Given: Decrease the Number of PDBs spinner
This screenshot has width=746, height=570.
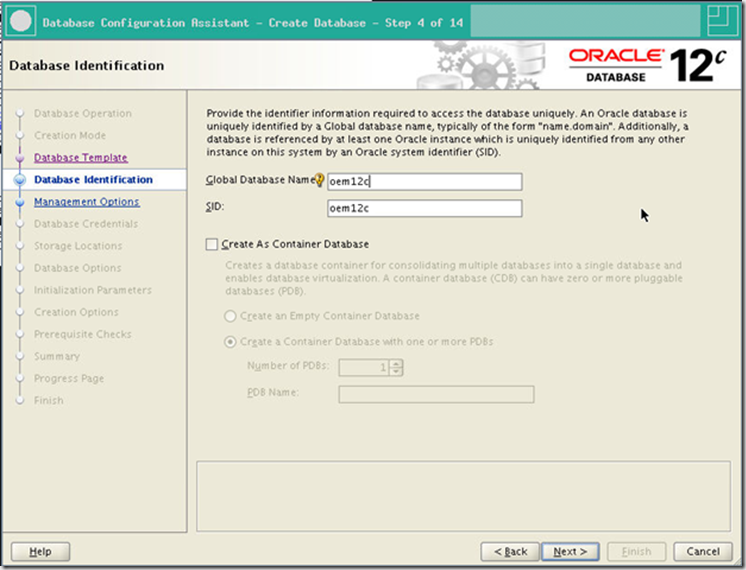Looking at the screenshot, I should click(x=396, y=371).
